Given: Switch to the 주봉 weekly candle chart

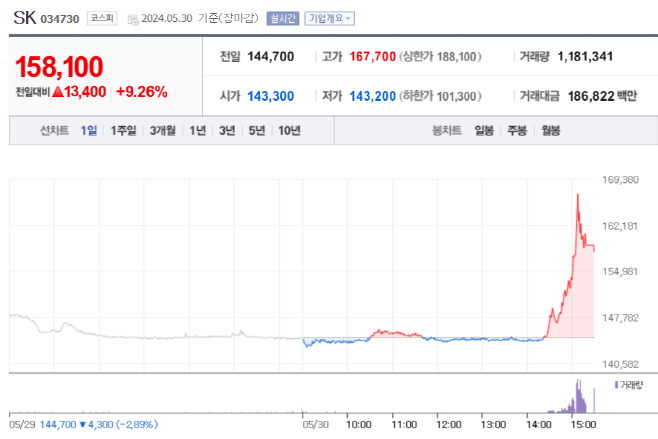Looking at the screenshot, I should pos(517,131).
